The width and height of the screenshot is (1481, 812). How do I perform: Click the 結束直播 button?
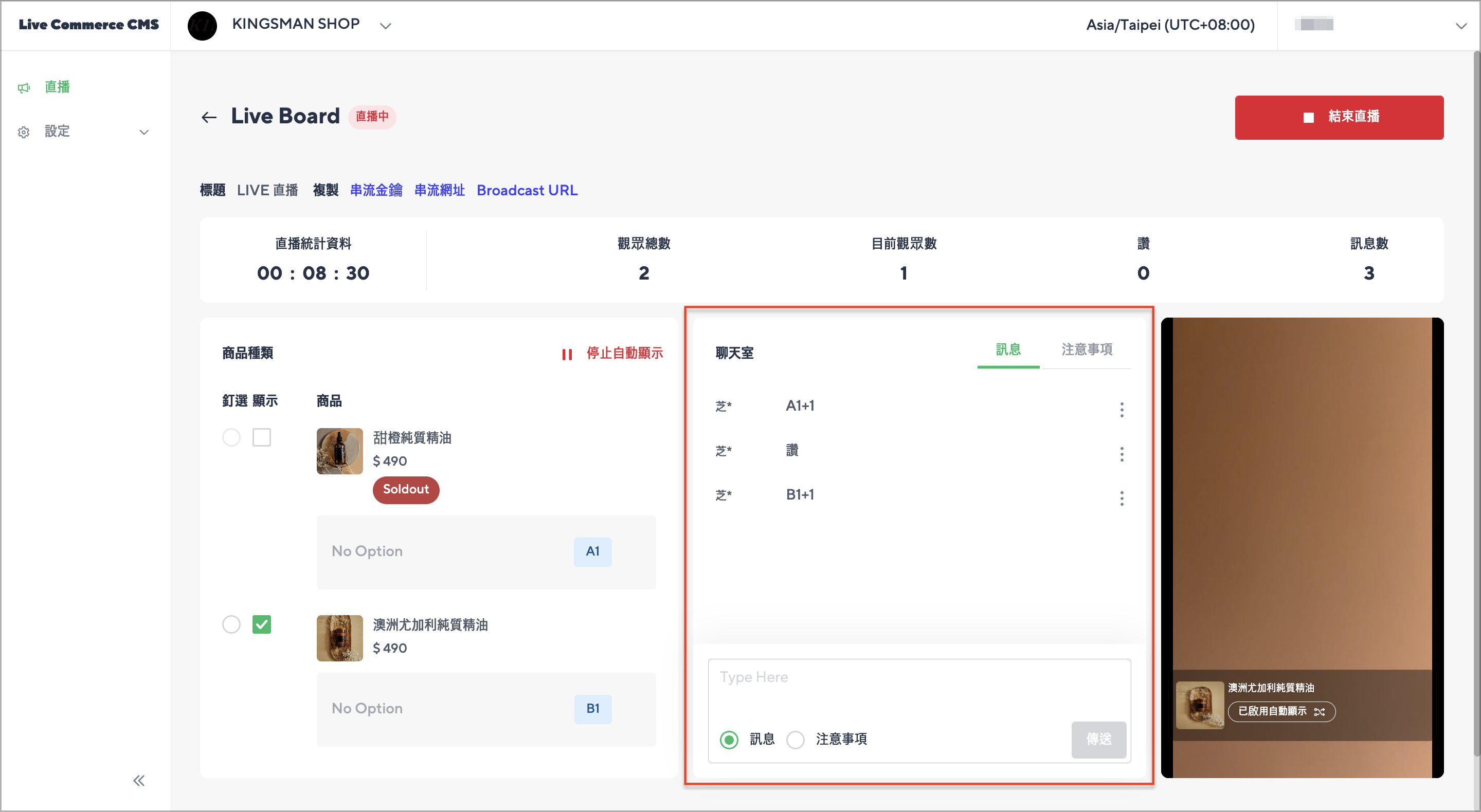(1339, 117)
